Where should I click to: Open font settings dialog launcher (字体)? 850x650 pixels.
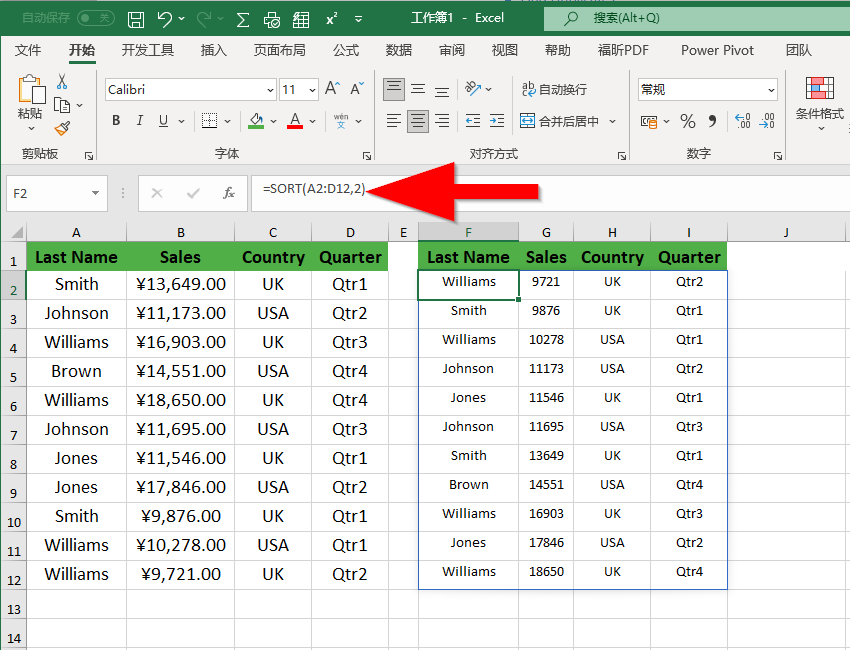367,156
